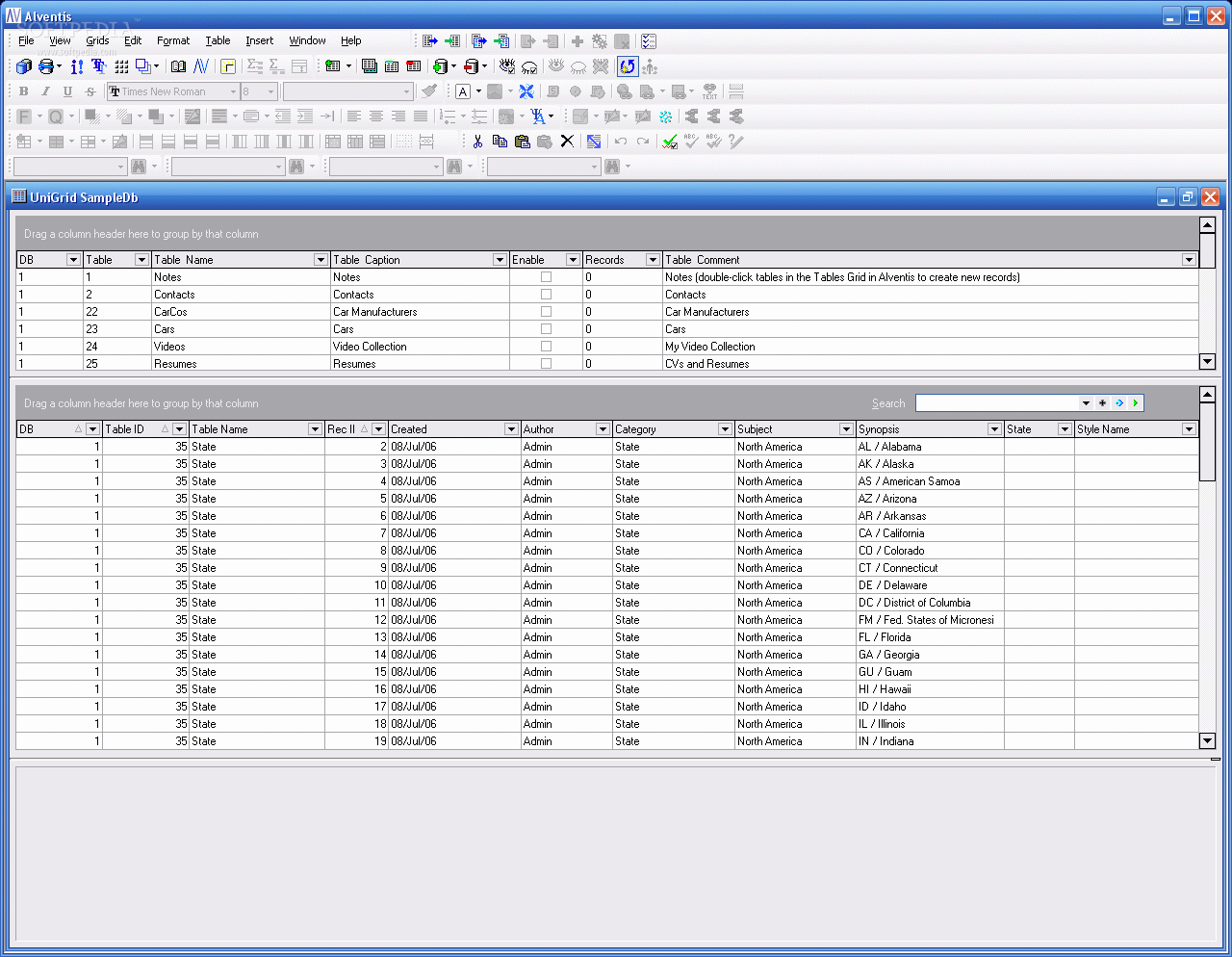The height and width of the screenshot is (957, 1232).
Task: Click the blue refresh arrow icon
Action: coord(628,66)
